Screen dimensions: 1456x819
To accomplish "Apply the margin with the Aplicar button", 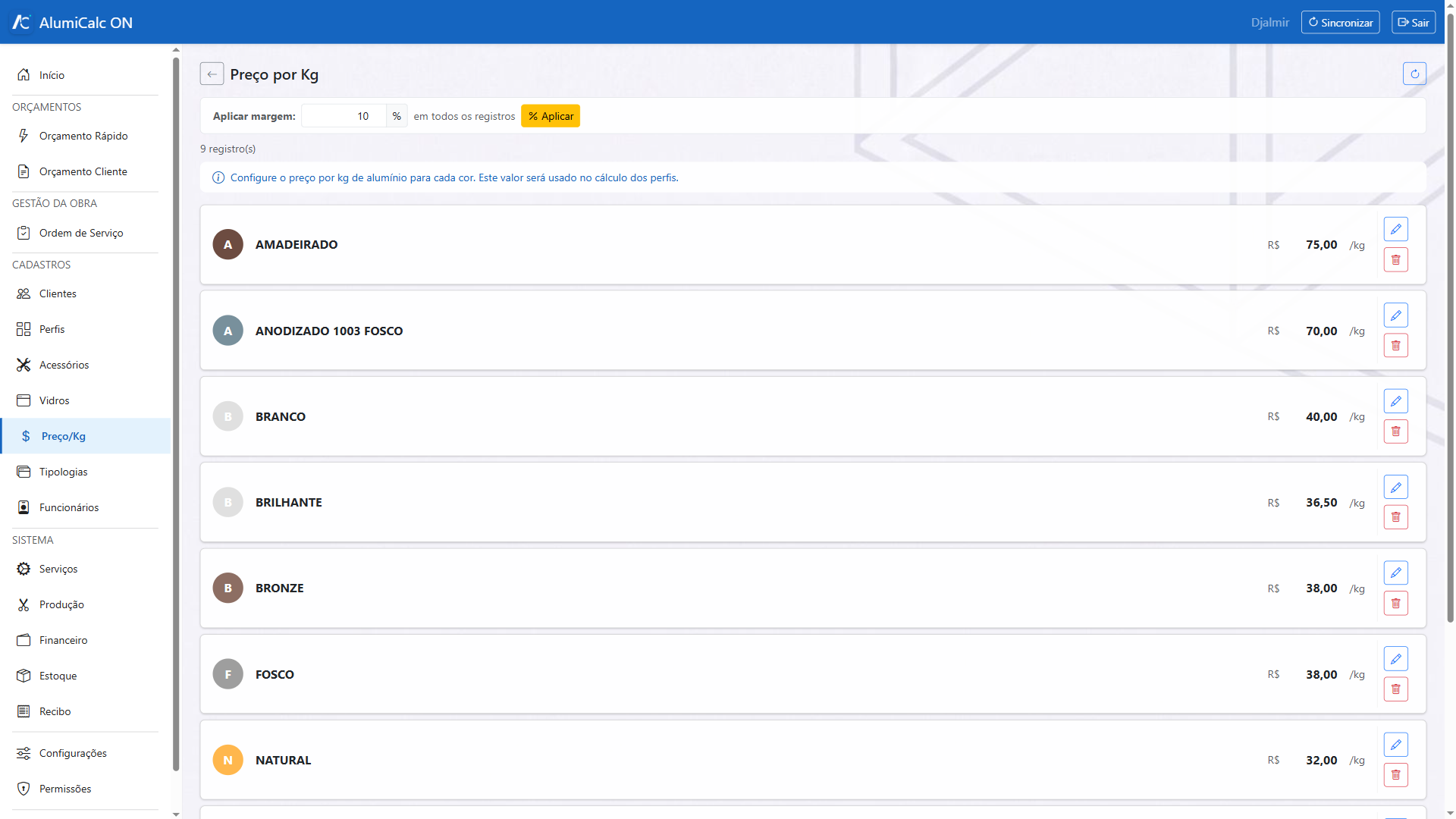I will pos(551,116).
